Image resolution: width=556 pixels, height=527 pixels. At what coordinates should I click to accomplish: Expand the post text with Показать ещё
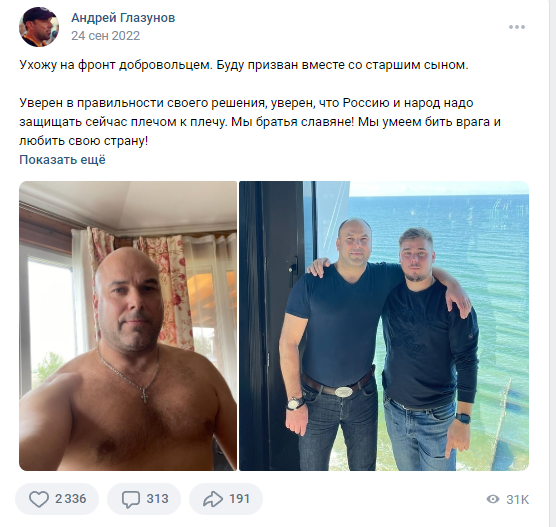tap(62, 160)
